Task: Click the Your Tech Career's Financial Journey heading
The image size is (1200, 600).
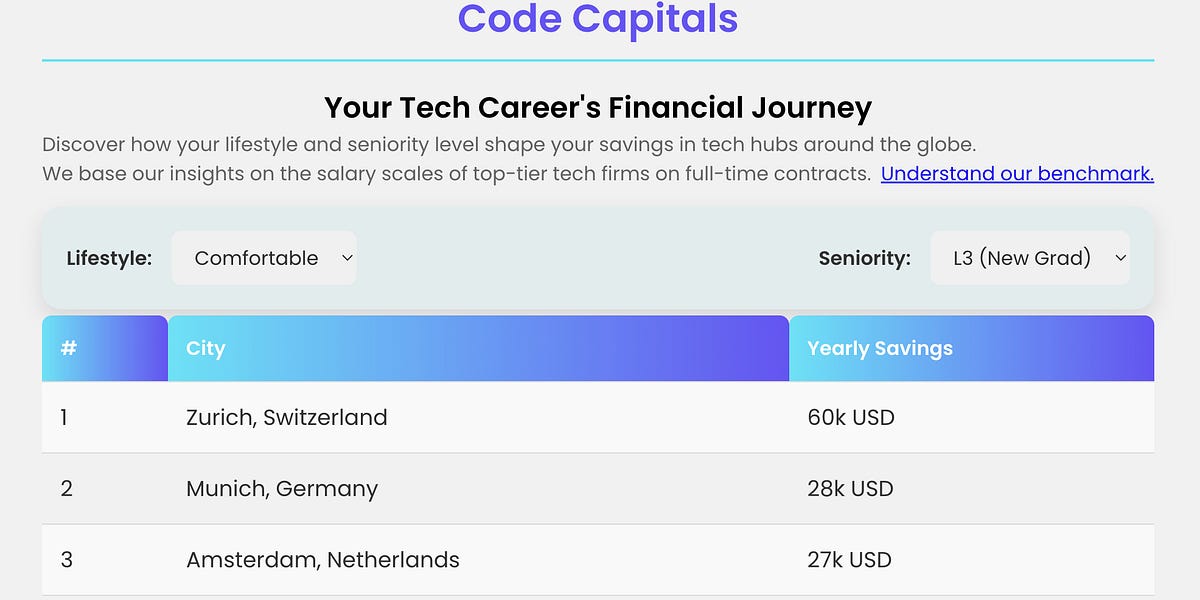Action: (597, 107)
